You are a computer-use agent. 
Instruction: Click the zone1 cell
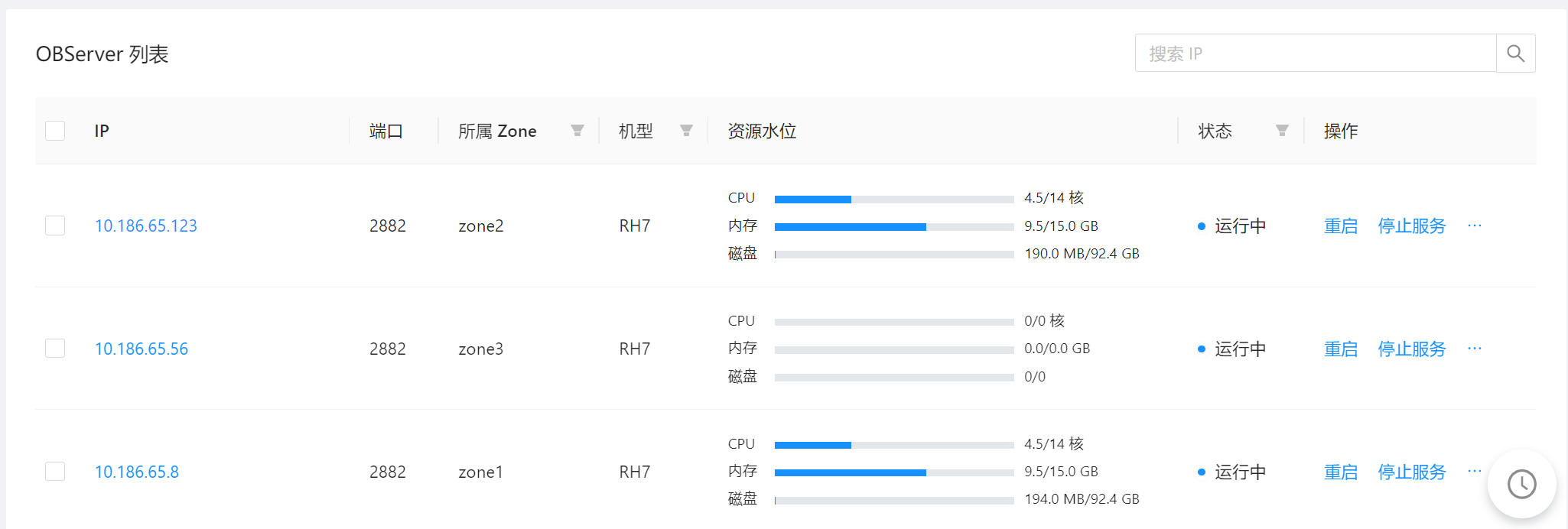[481, 472]
